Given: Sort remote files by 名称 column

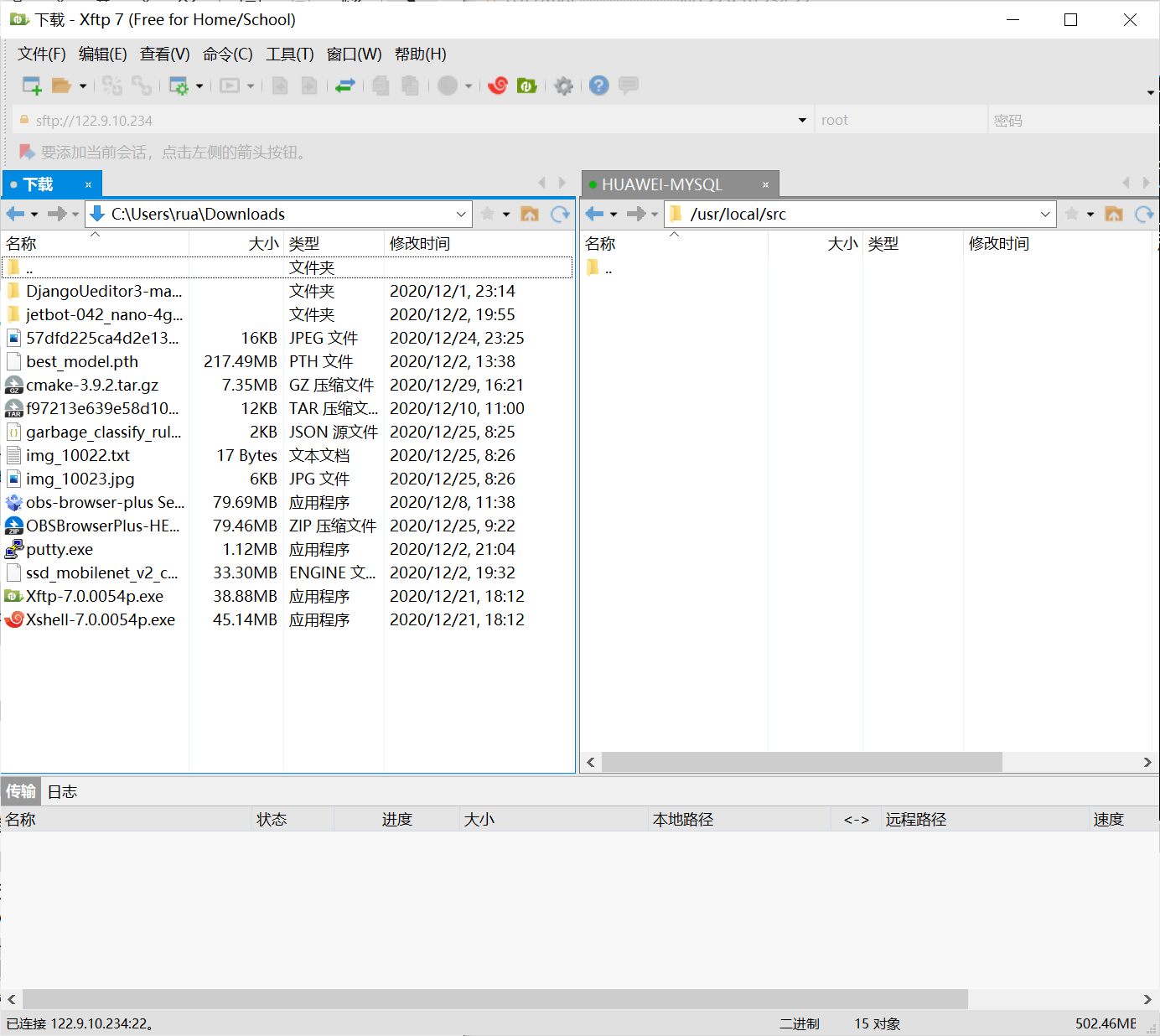Looking at the screenshot, I should 674,244.
